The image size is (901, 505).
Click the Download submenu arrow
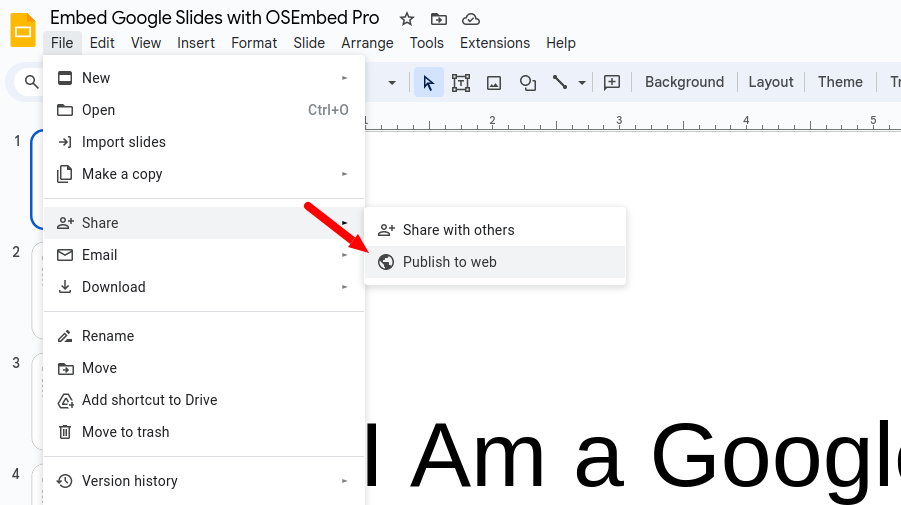point(344,287)
